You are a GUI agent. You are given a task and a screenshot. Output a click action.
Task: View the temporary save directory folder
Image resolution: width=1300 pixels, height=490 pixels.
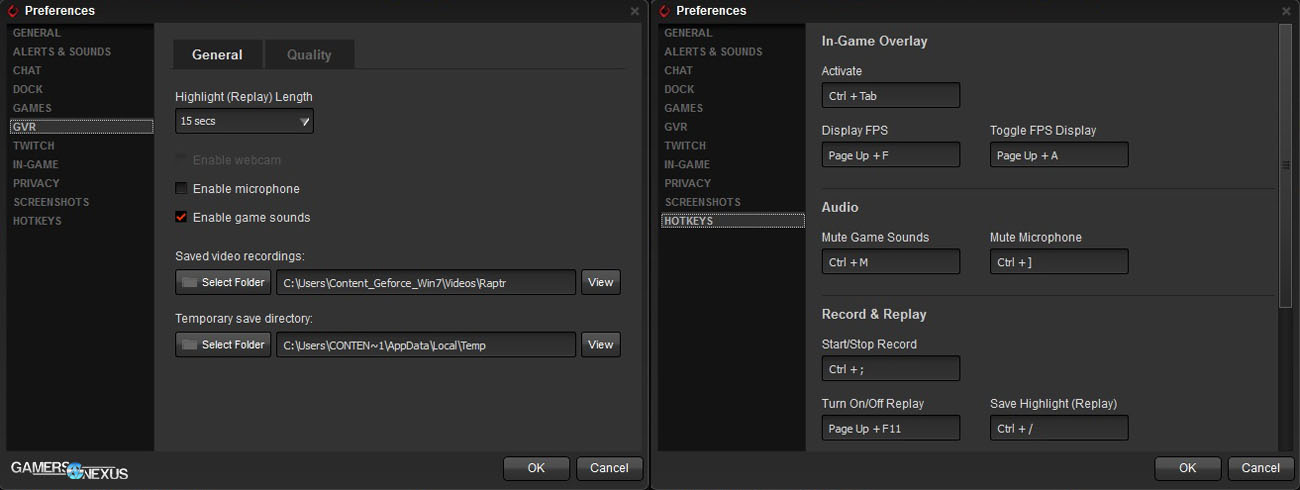[601, 344]
